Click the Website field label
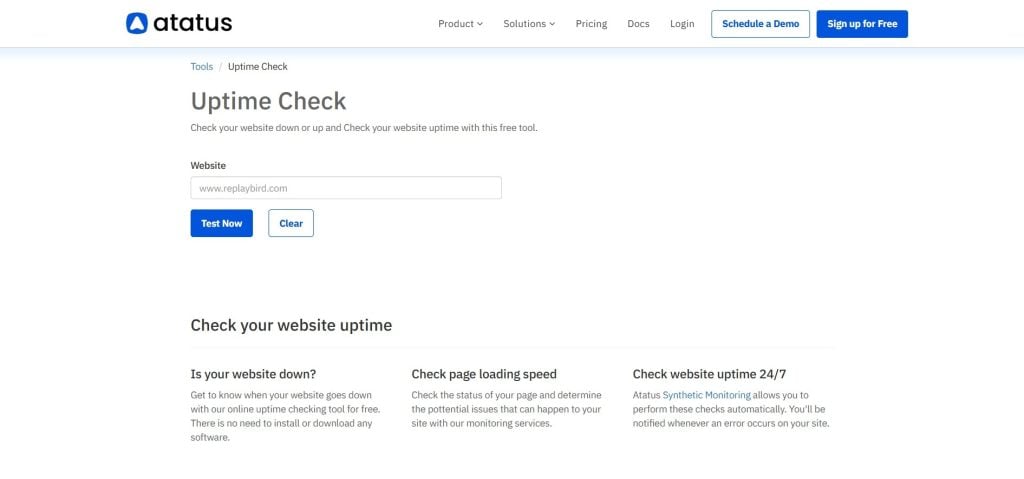 point(208,165)
